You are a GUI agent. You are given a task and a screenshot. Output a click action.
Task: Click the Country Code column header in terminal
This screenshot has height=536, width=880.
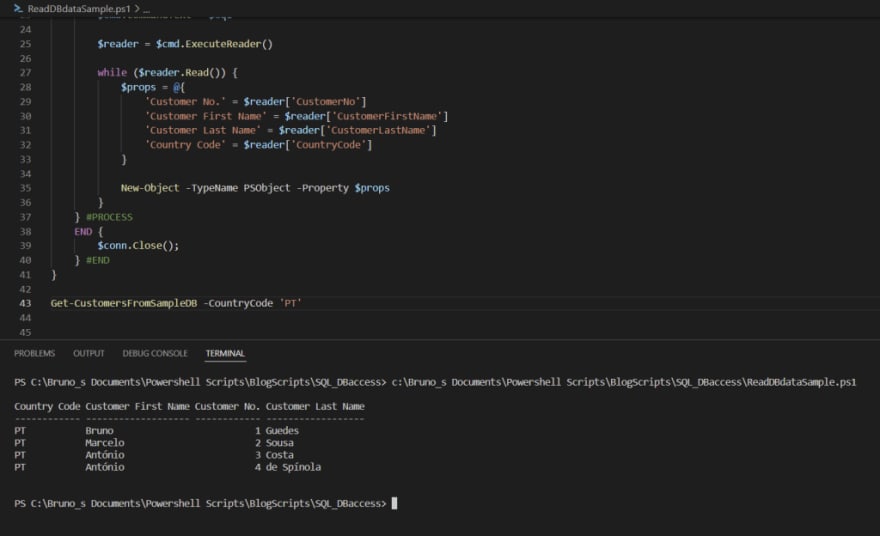pyautogui.click(x=47, y=406)
